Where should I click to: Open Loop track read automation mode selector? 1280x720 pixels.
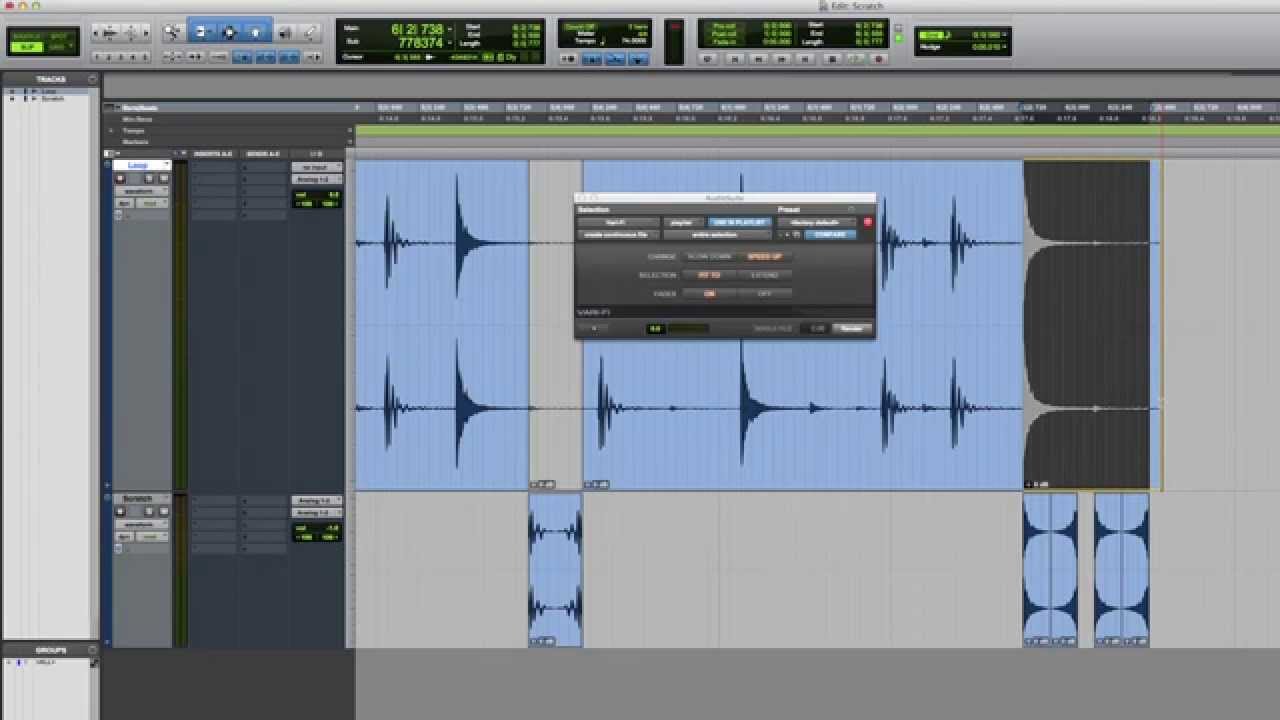(x=152, y=203)
